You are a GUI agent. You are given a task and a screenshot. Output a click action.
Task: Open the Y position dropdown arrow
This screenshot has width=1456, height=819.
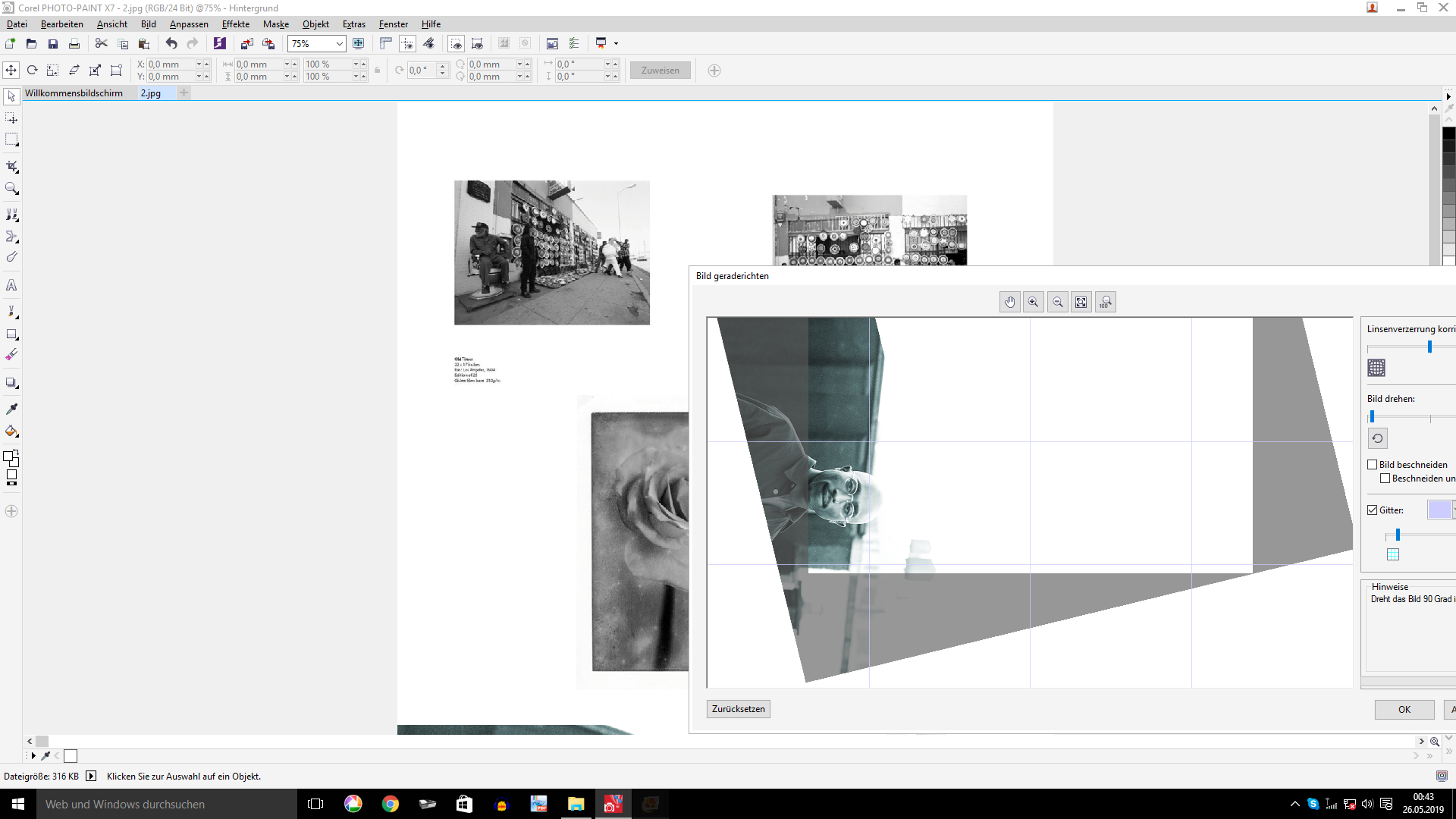(199, 77)
